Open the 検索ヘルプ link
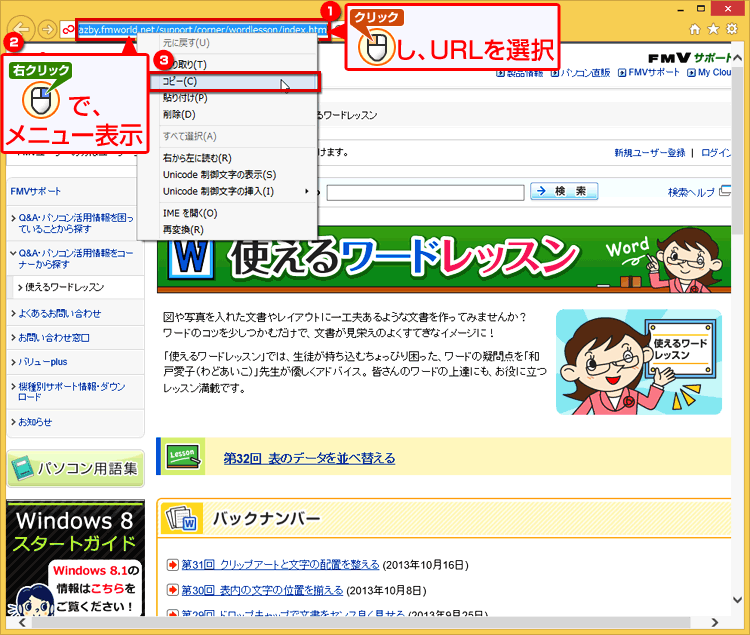The width and height of the screenshot is (750, 635). click(x=691, y=192)
